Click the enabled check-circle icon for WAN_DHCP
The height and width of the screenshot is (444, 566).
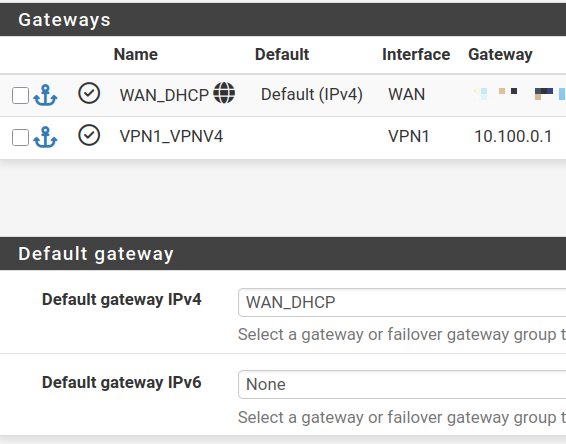(89, 93)
